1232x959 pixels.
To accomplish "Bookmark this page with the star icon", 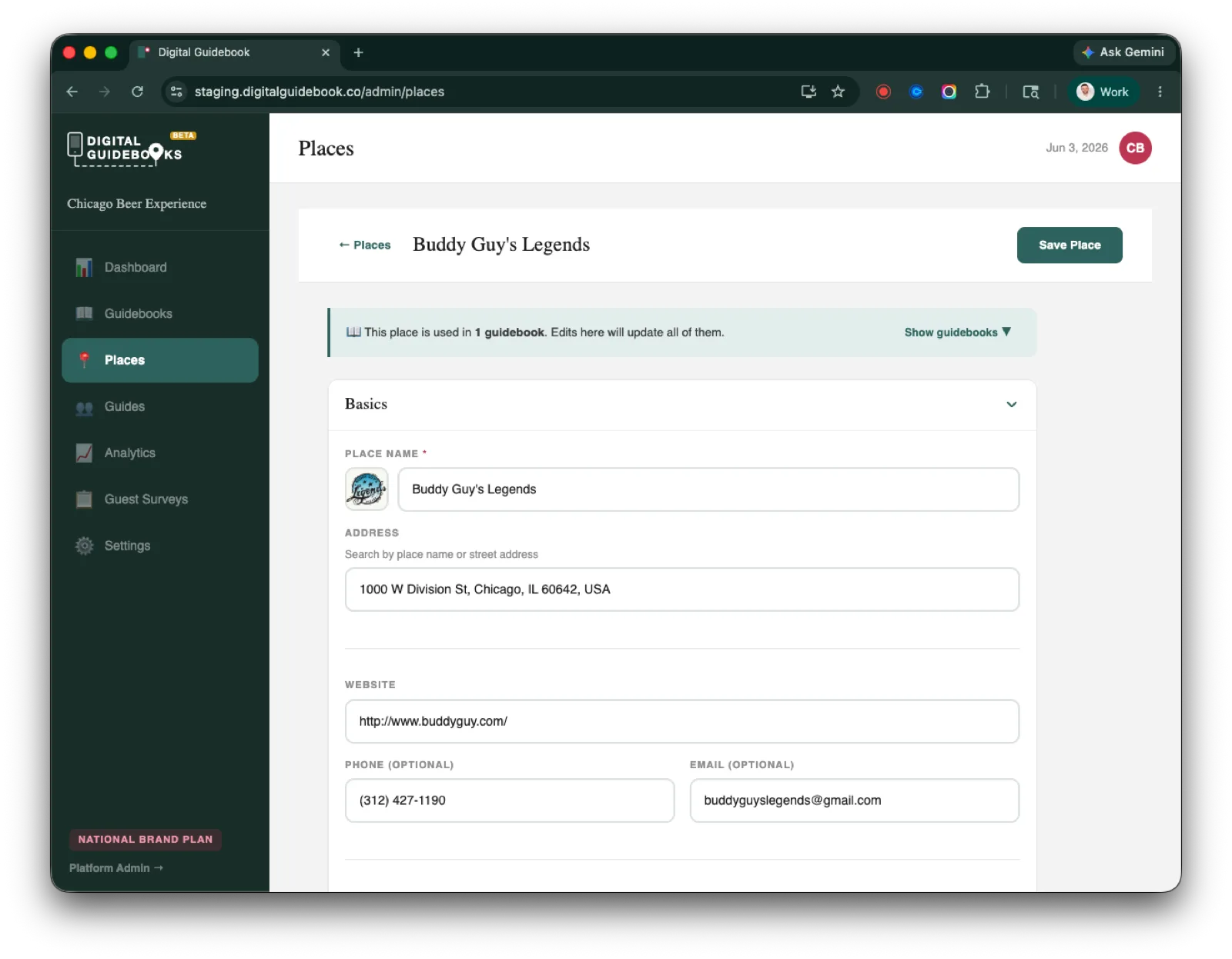I will tap(838, 92).
